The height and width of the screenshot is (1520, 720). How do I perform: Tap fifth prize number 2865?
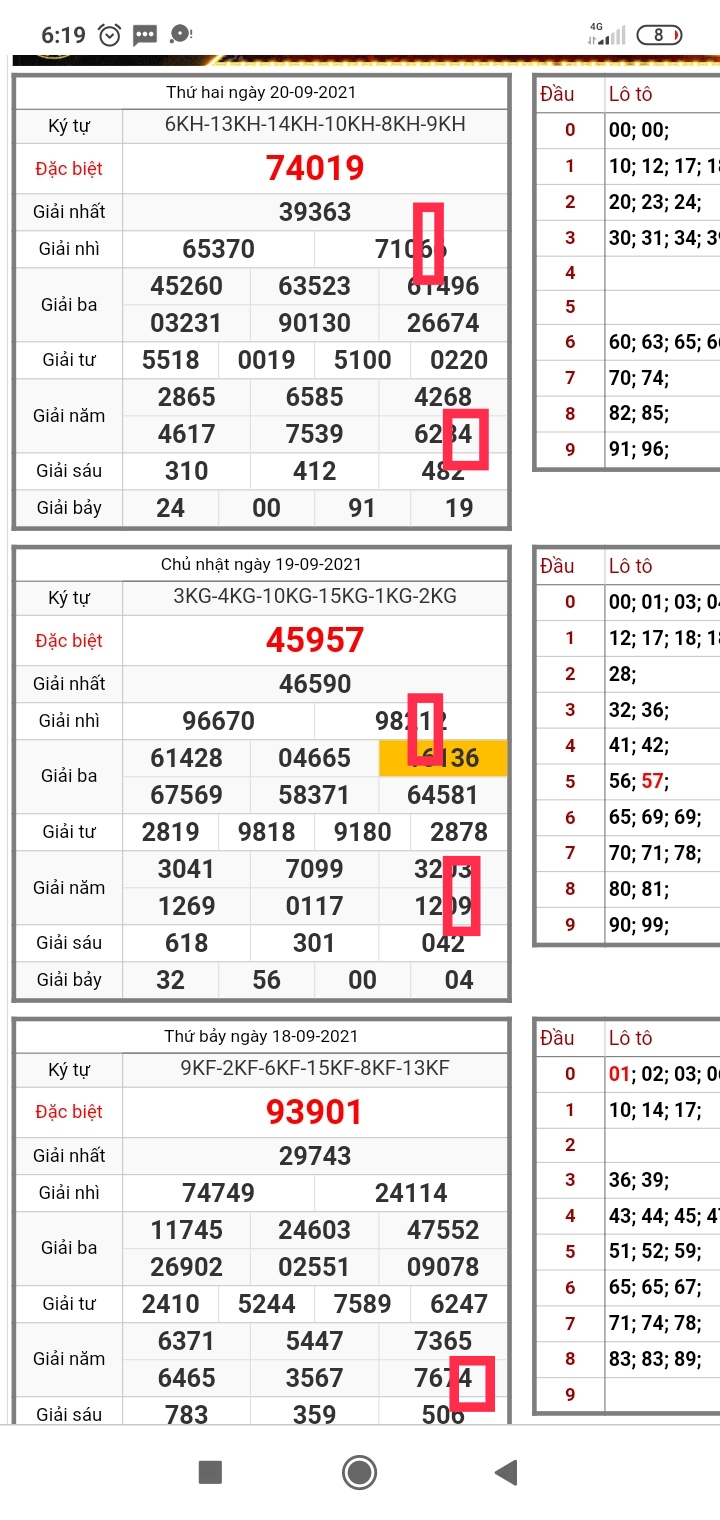point(187,397)
